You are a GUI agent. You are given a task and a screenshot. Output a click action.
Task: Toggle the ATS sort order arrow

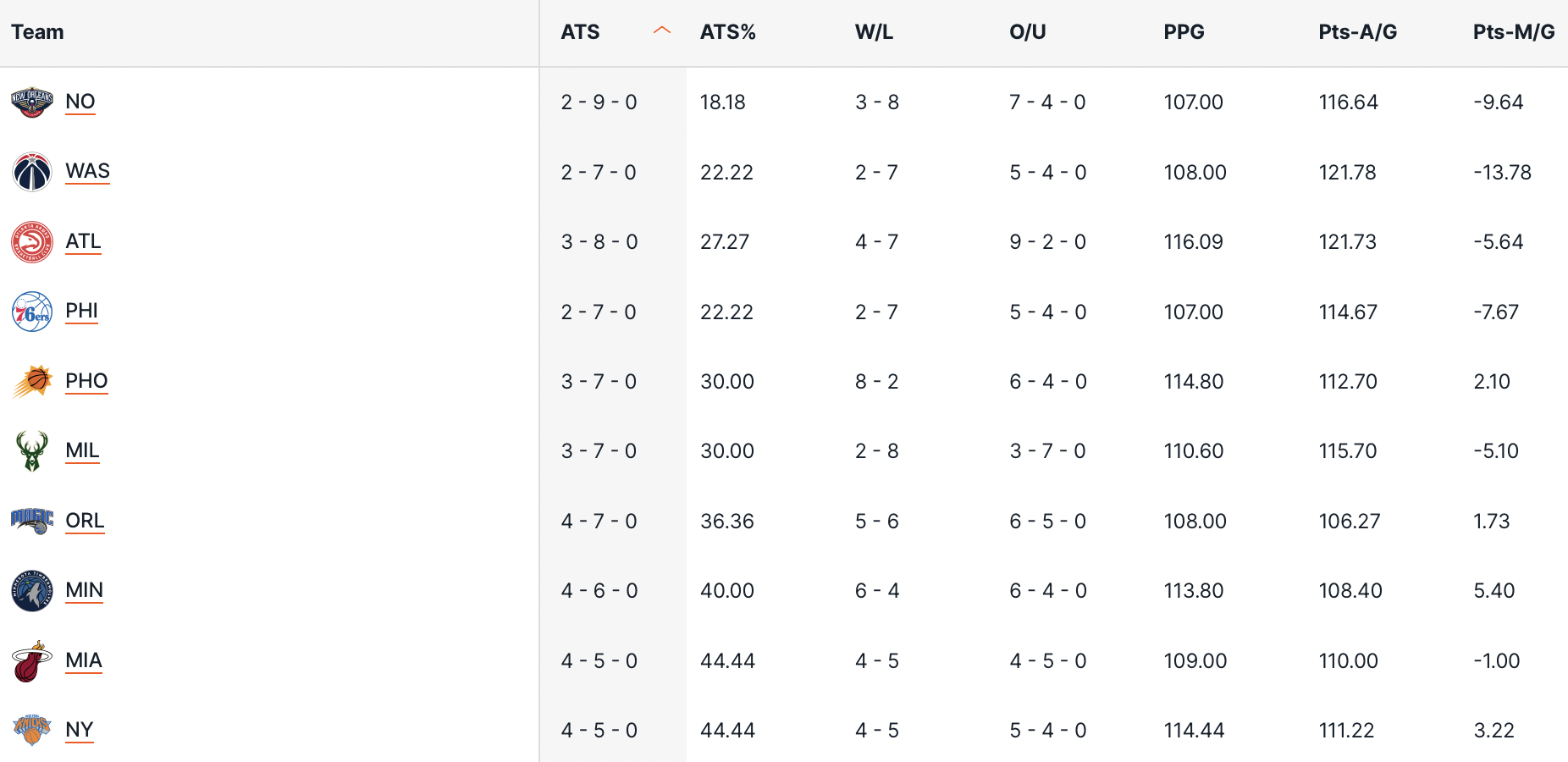click(x=662, y=31)
